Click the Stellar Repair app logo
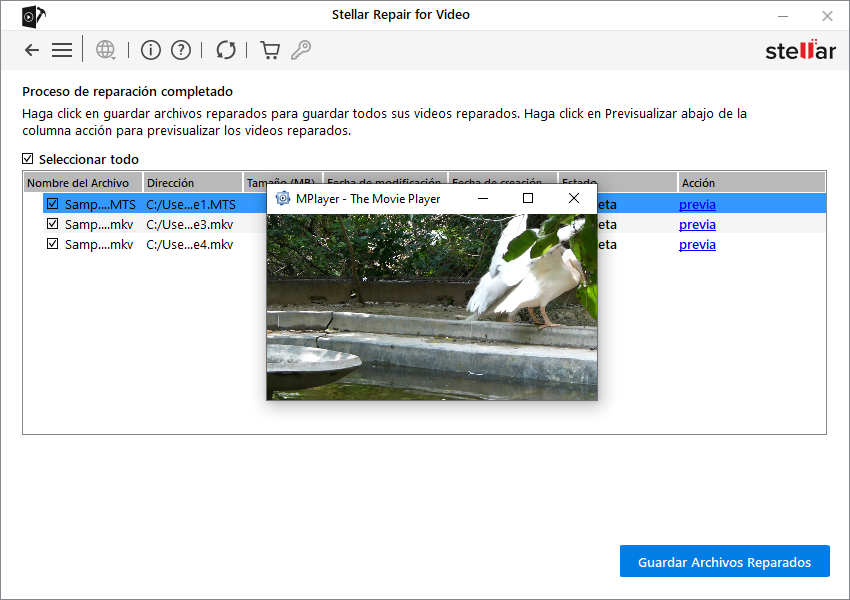Screen dimensions: 850x600 coord(33,16)
